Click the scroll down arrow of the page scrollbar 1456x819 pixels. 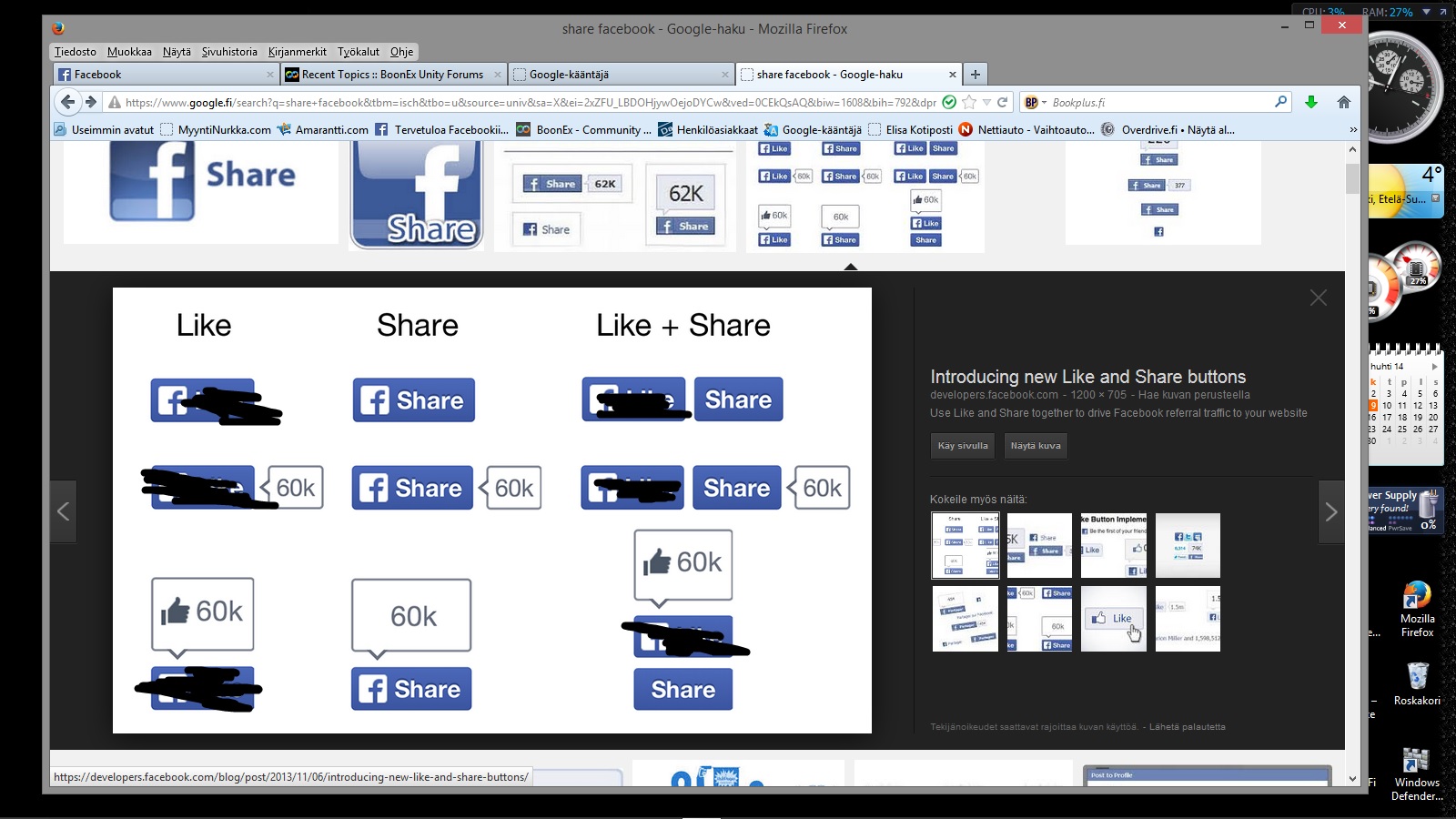(1352, 778)
